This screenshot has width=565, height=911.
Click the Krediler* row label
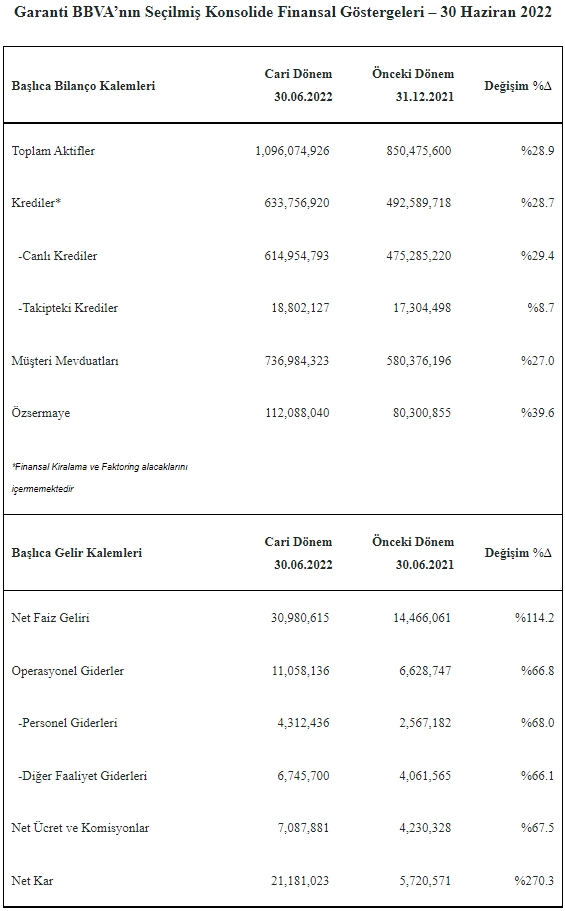tap(36, 203)
